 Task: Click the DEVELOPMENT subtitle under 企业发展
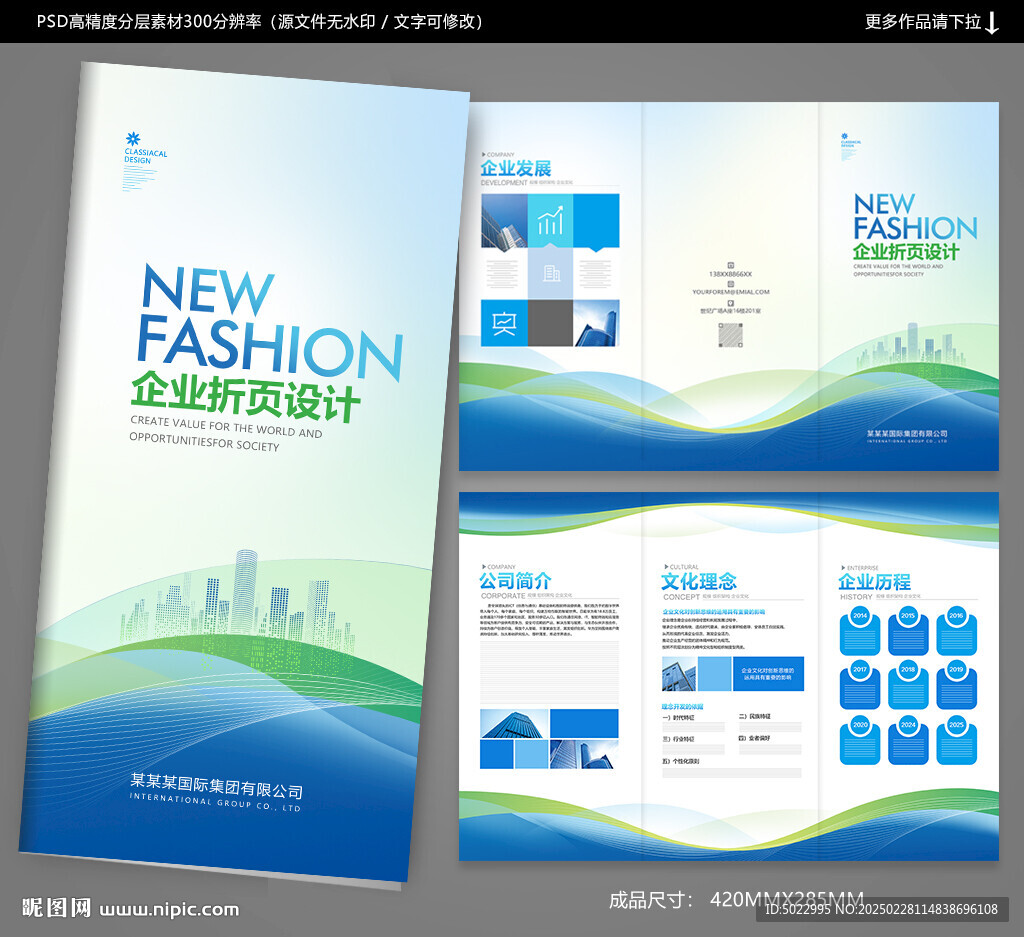[x=504, y=183]
